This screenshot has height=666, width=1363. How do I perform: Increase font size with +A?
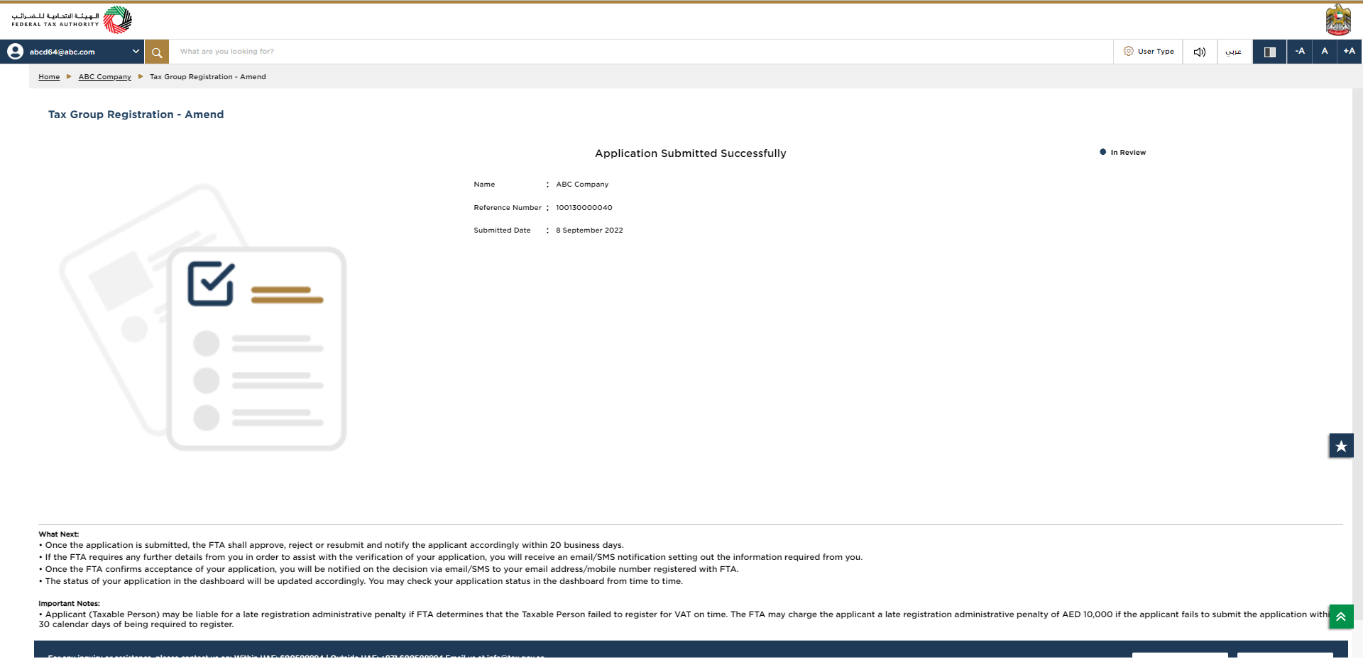click(1350, 51)
